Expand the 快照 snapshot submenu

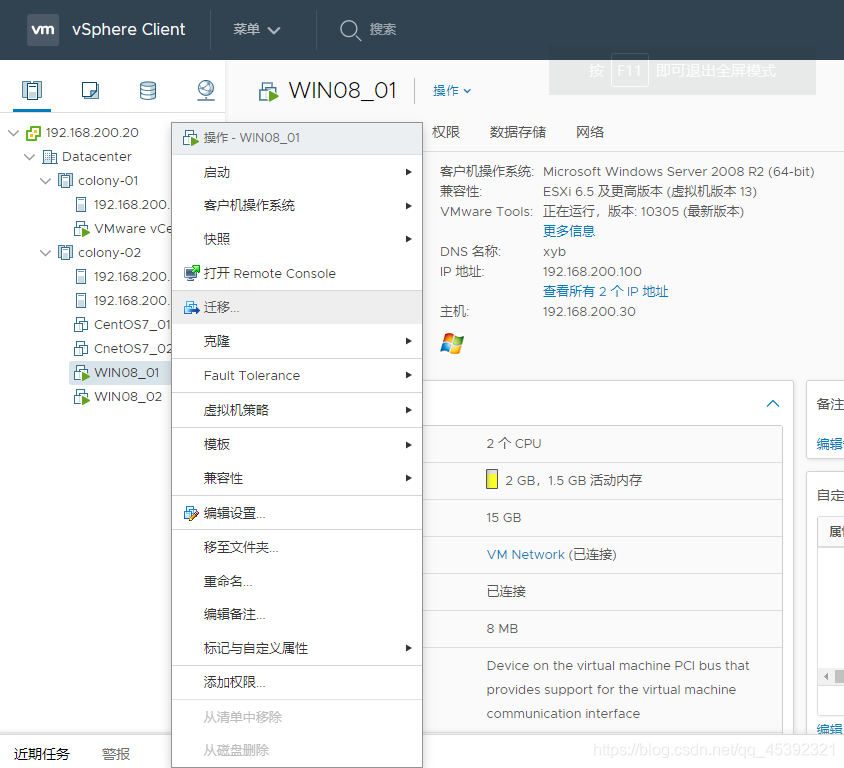coord(297,239)
